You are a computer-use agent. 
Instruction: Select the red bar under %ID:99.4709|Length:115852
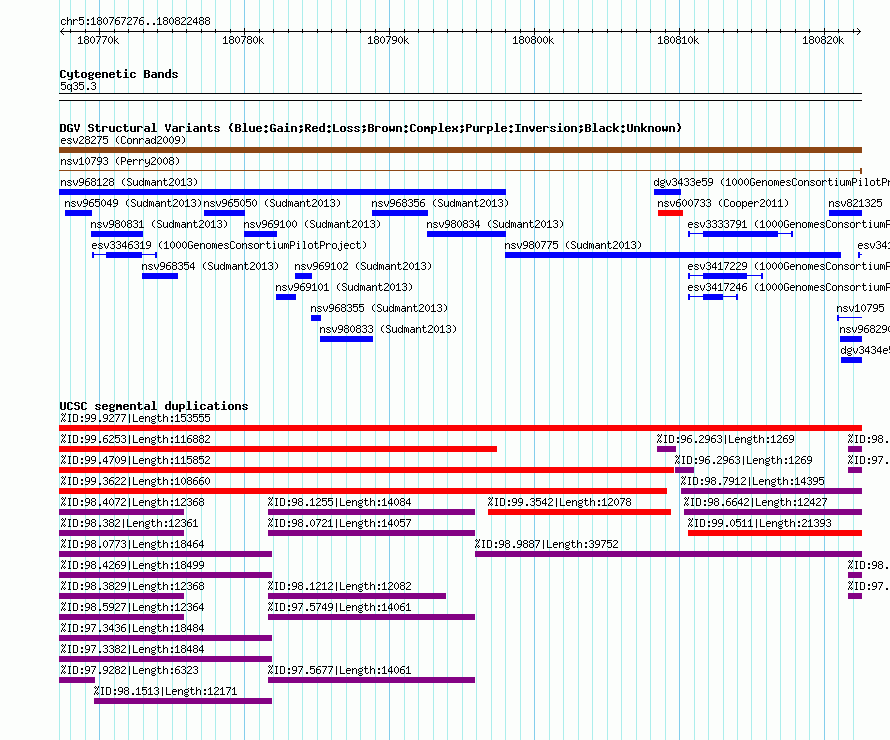(x=366, y=470)
